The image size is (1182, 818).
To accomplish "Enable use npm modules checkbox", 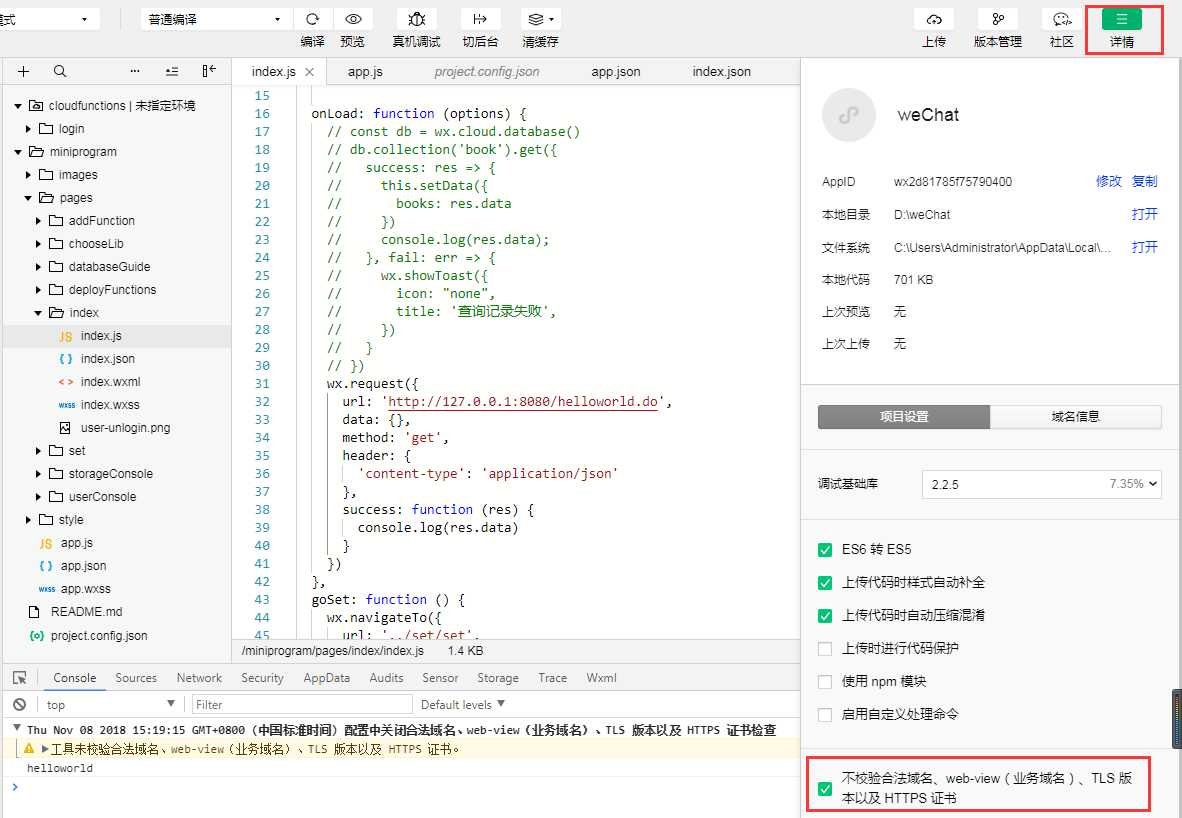I will 825,682.
